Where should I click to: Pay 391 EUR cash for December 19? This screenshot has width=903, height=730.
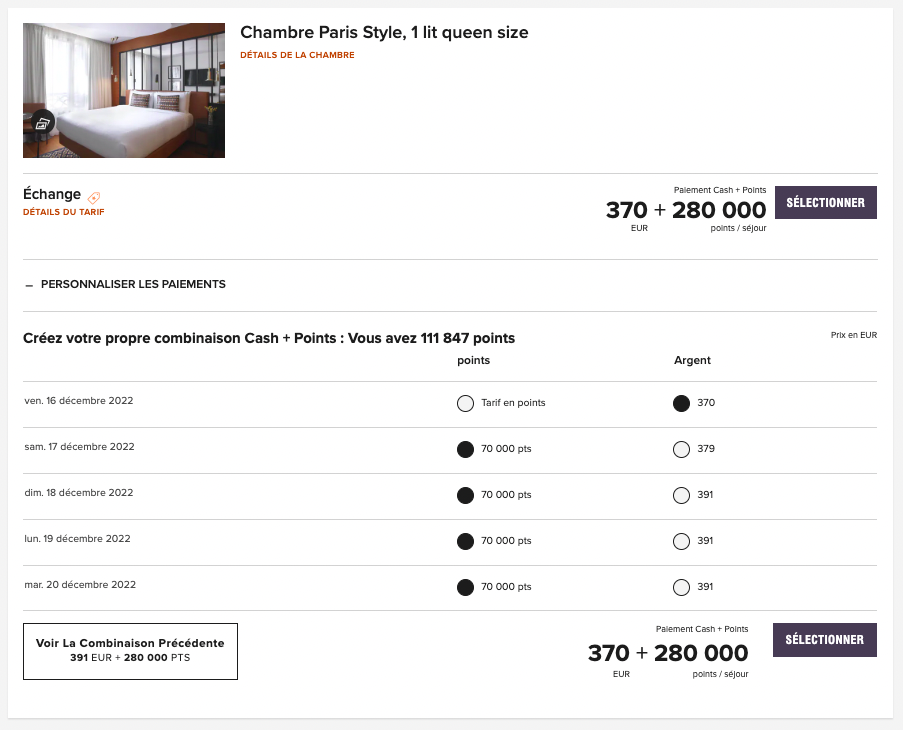pyautogui.click(x=680, y=541)
